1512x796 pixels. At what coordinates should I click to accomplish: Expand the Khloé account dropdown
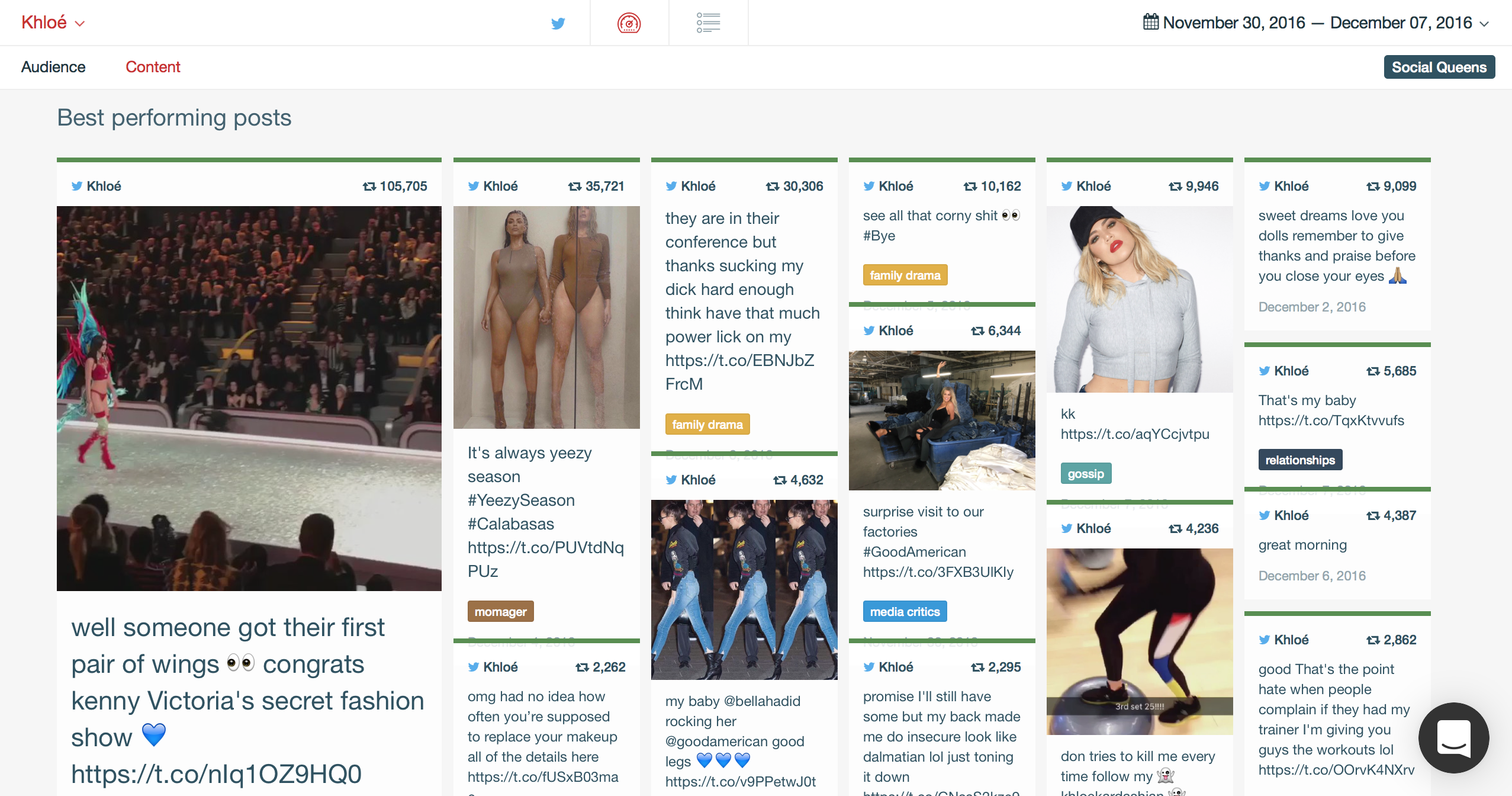coord(53,23)
